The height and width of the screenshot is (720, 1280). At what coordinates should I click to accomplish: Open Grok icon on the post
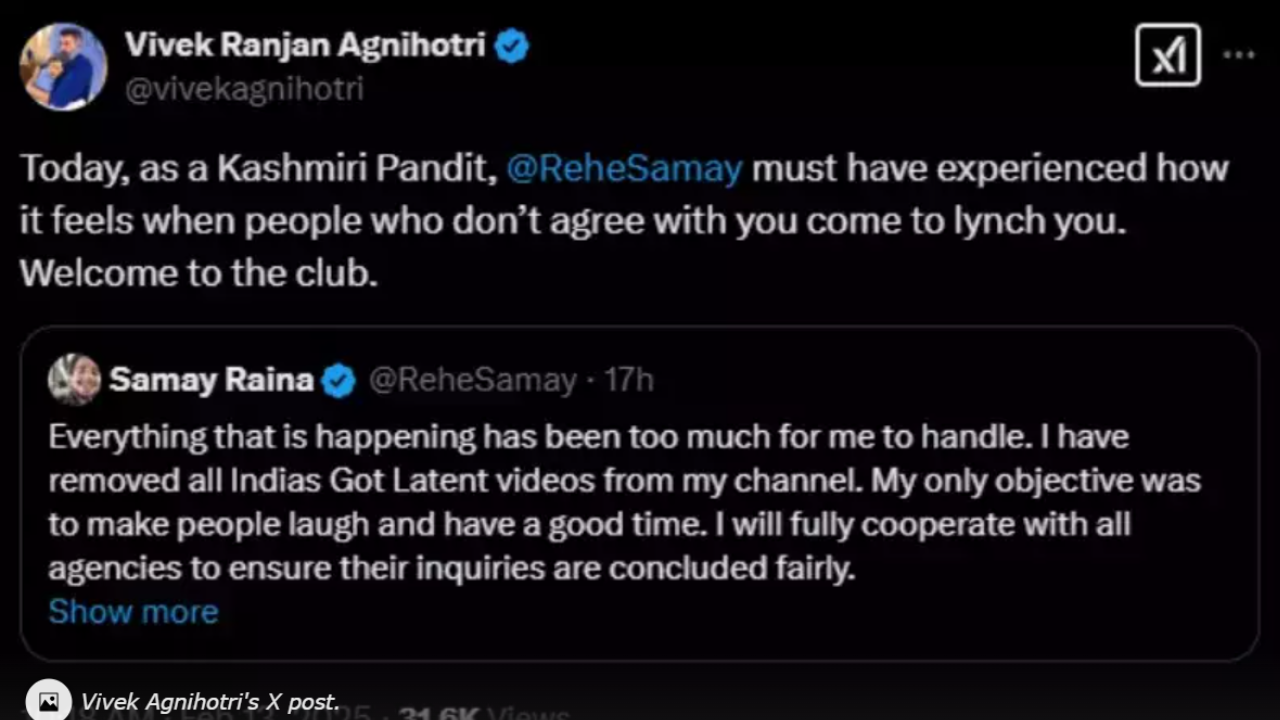tap(1167, 54)
